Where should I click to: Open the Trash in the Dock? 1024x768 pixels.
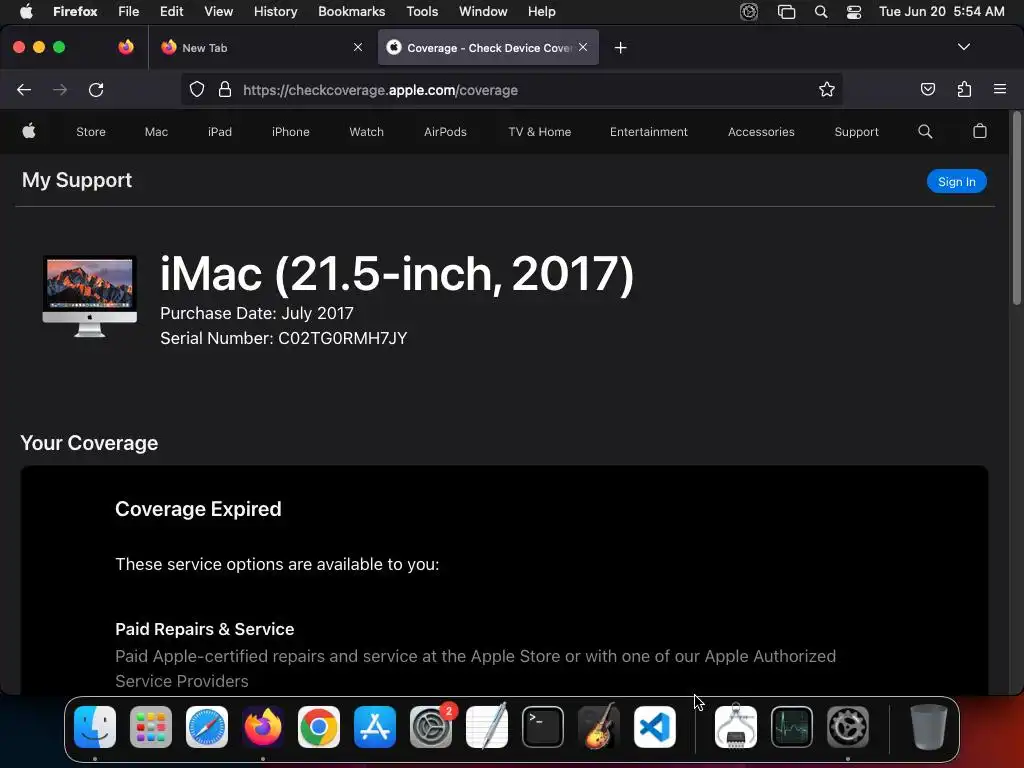(928, 727)
